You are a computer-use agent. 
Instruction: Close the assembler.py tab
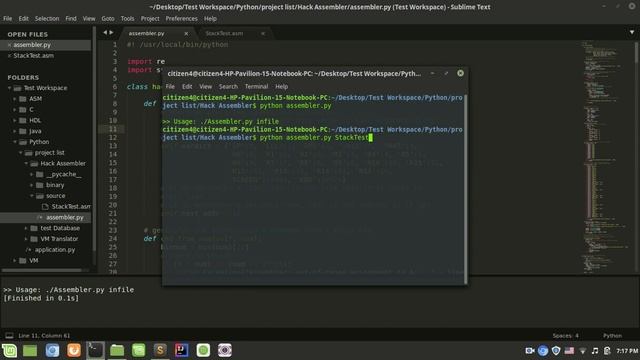tap(186, 33)
